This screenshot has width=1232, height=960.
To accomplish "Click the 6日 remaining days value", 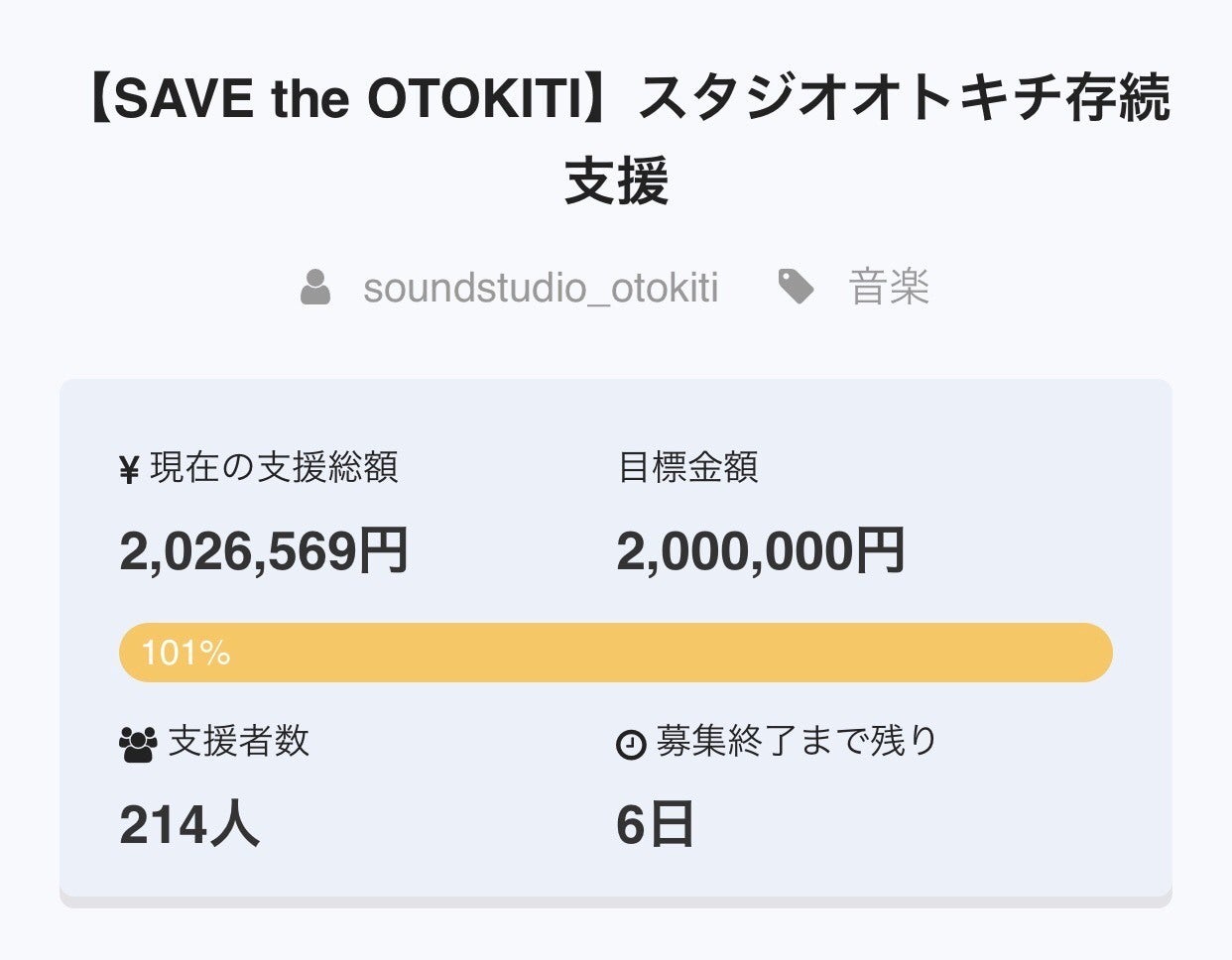I will pyautogui.click(x=655, y=825).
